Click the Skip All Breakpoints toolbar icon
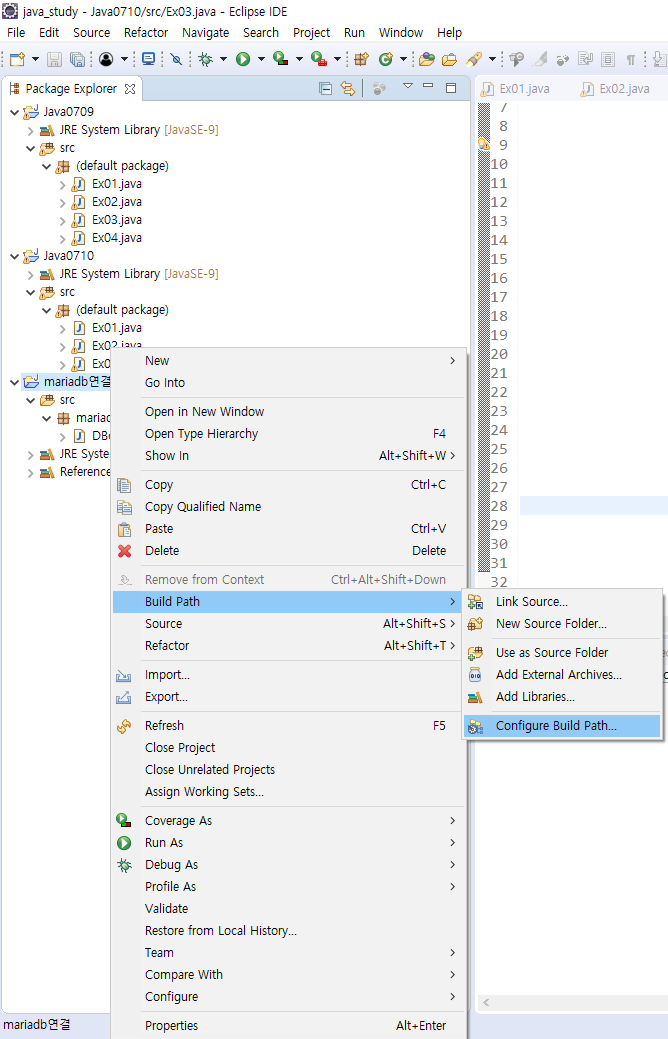This screenshot has height=1039, width=668. [176, 60]
